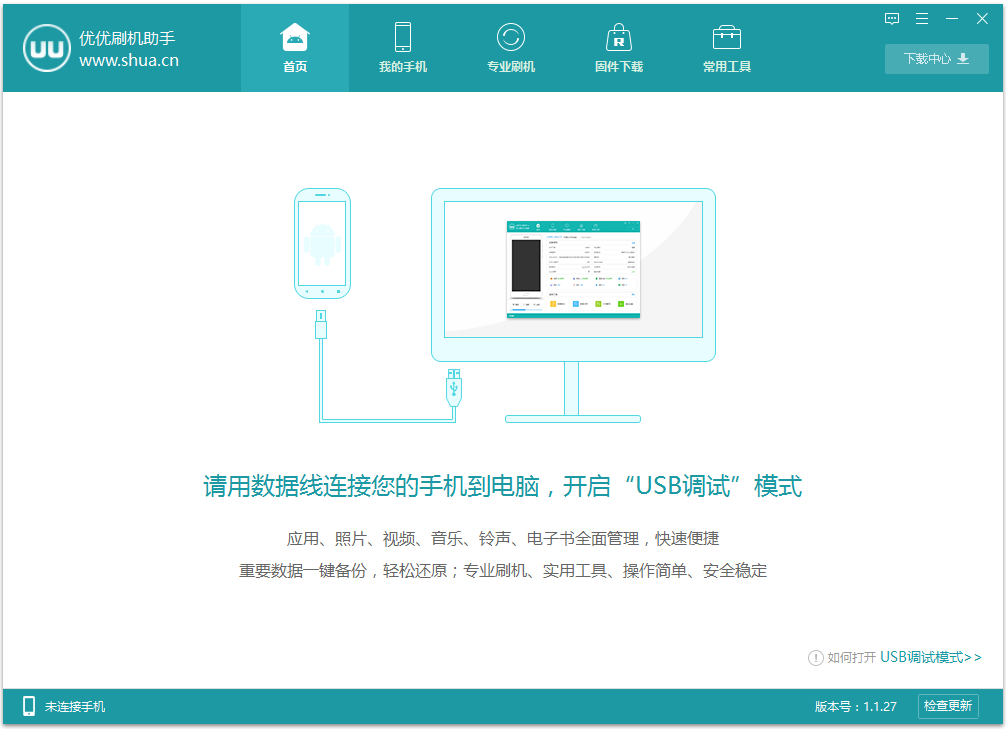Viewport: 1006px width, 731px height.
Task: Click the phone icon in status bar
Action: (29, 706)
